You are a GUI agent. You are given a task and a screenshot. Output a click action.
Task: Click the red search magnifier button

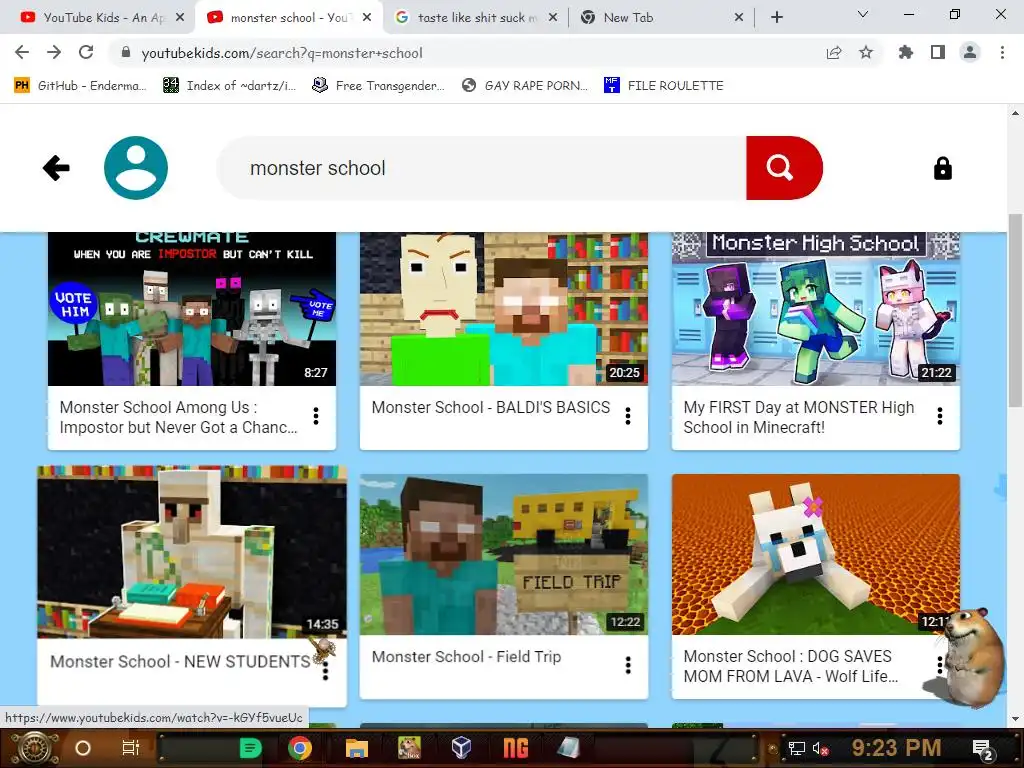[784, 168]
